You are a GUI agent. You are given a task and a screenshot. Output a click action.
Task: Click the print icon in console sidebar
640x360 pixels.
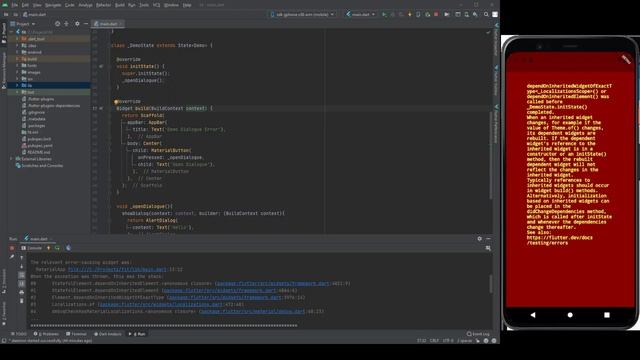(22, 292)
